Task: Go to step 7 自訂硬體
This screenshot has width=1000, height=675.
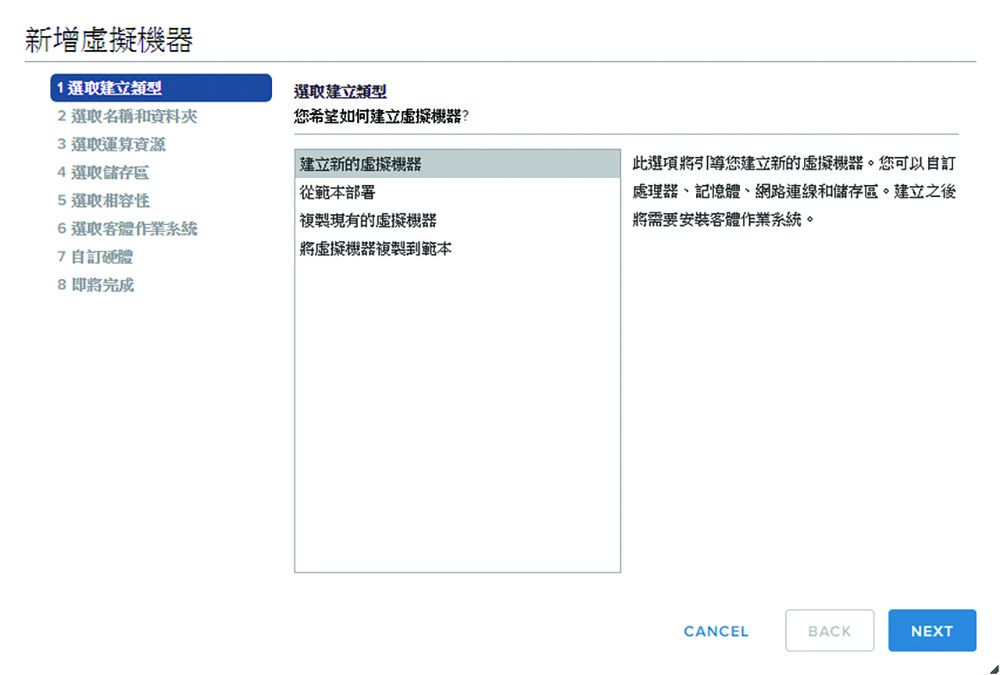Action: tap(95, 256)
